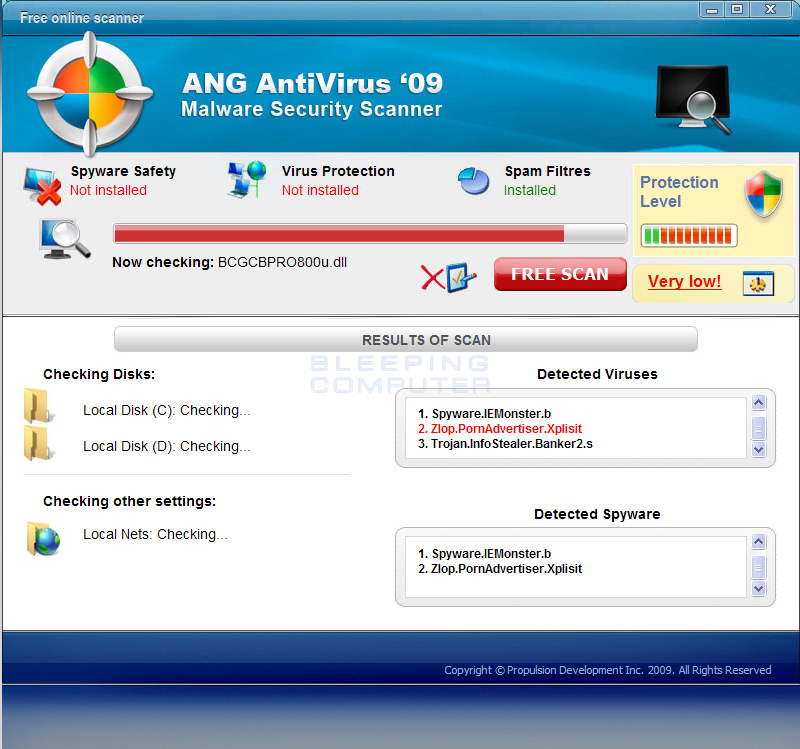The height and width of the screenshot is (749, 800).
Task: Click the Checking other settings: heading
Action: pyautogui.click(x=130, y=501)
